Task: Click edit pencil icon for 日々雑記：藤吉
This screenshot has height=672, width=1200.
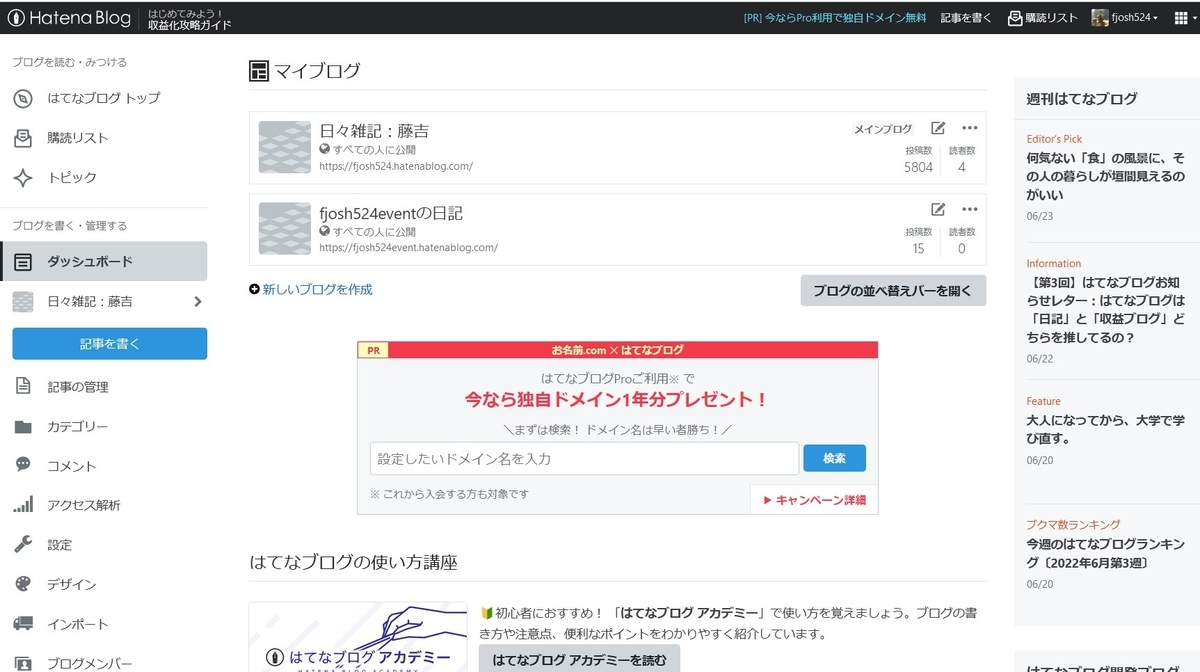Action: [x=938, y=128]
